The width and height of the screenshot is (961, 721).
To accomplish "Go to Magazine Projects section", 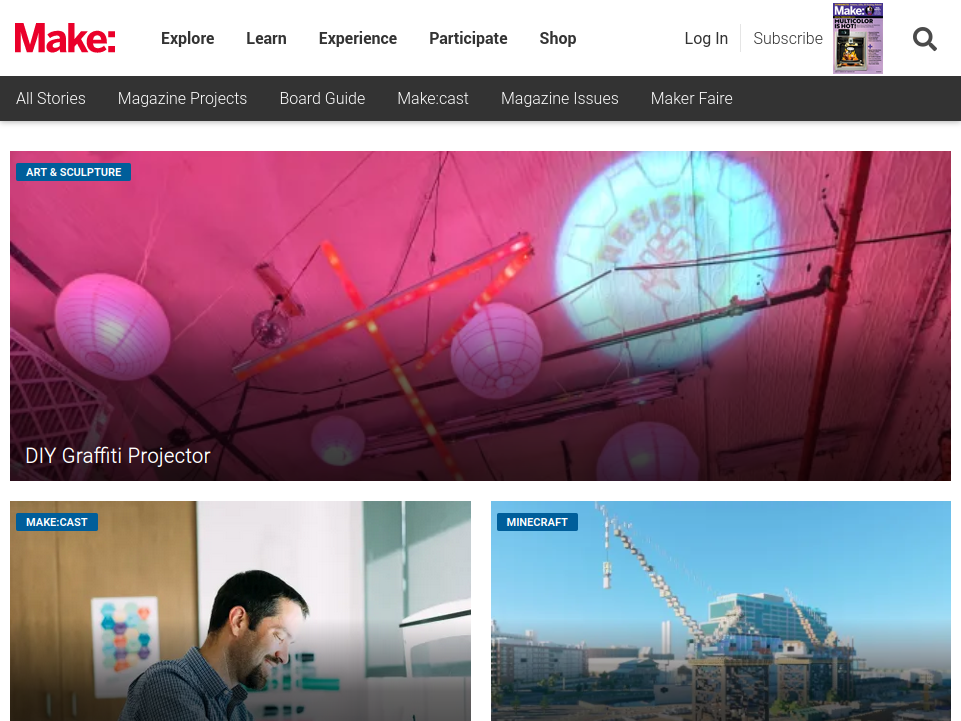I will coord(182,98).
